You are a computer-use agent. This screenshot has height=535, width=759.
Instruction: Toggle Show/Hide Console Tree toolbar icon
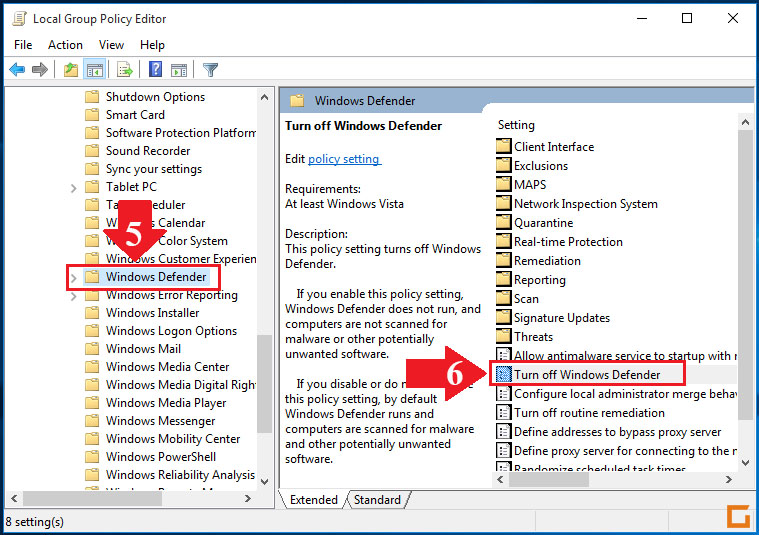pos(95,70)
